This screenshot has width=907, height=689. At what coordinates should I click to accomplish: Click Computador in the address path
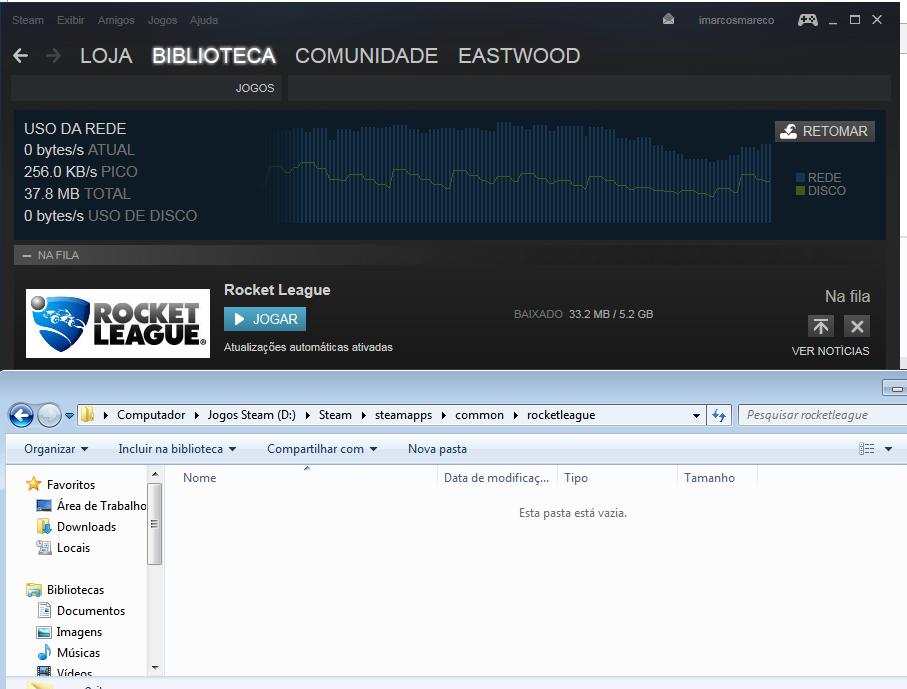151,415
